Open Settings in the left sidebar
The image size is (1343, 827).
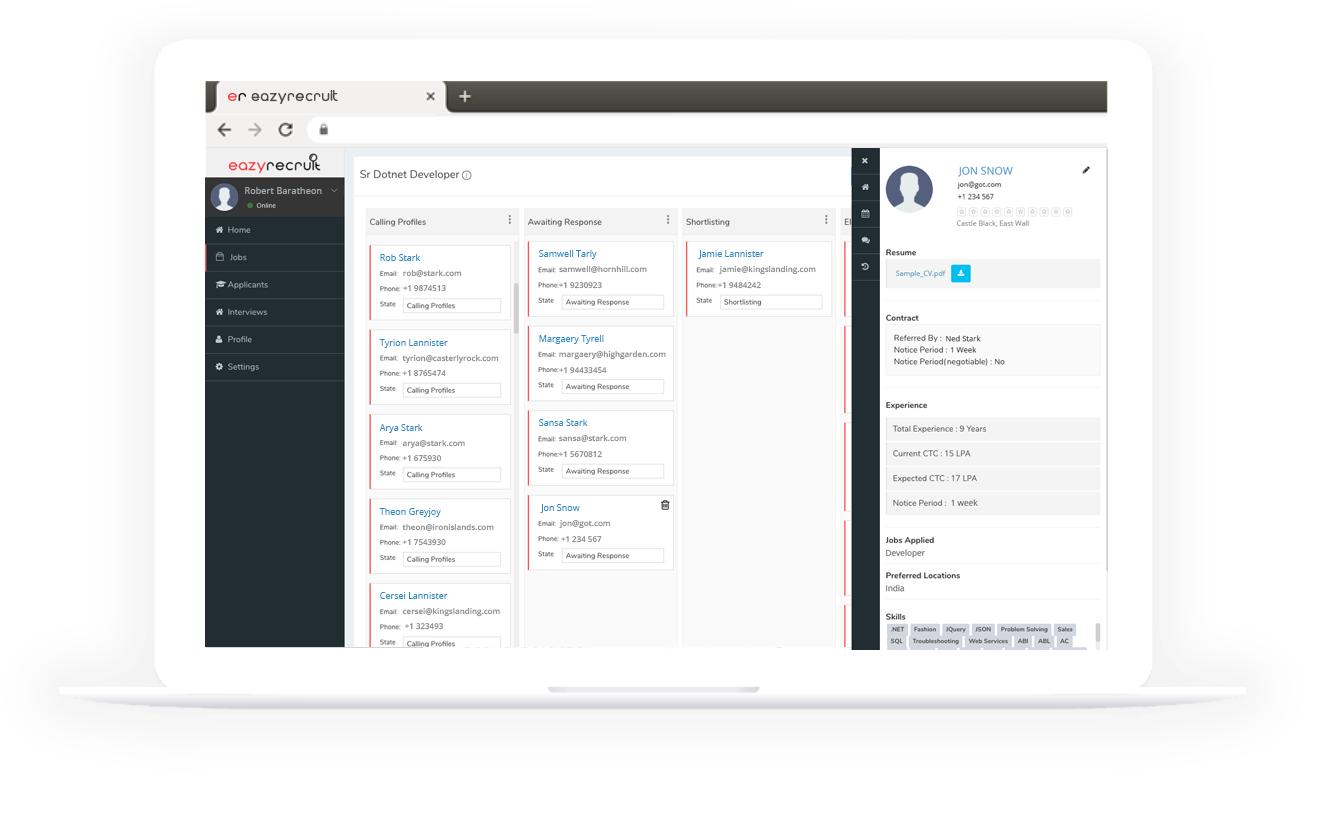click(x=274, y=367)
